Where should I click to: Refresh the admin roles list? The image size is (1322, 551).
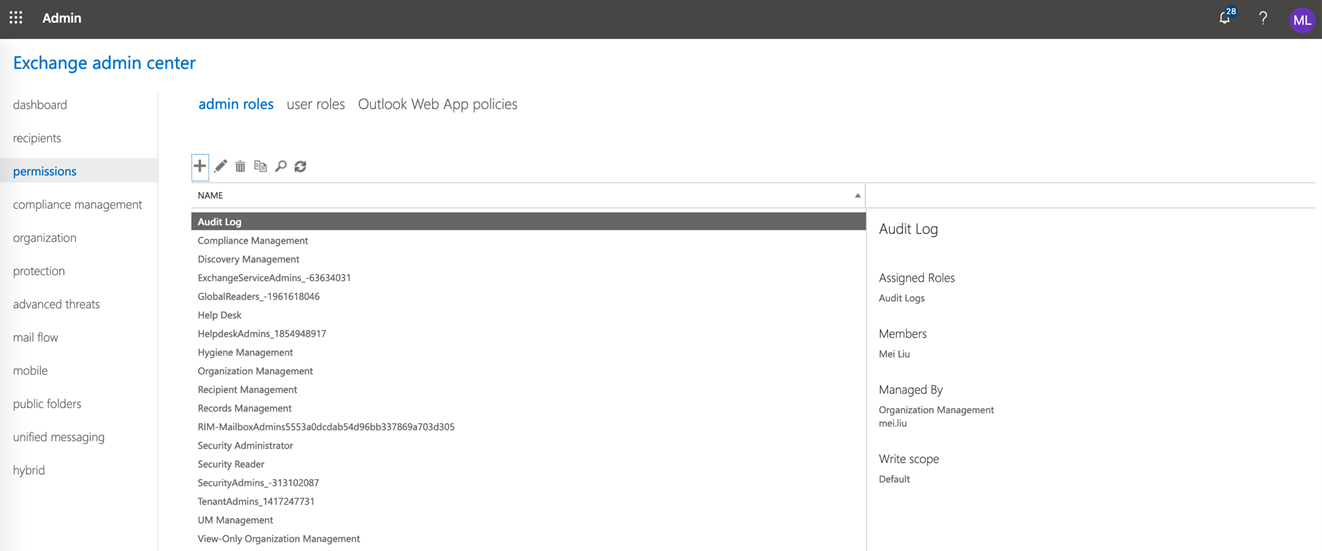click(300, 166)
